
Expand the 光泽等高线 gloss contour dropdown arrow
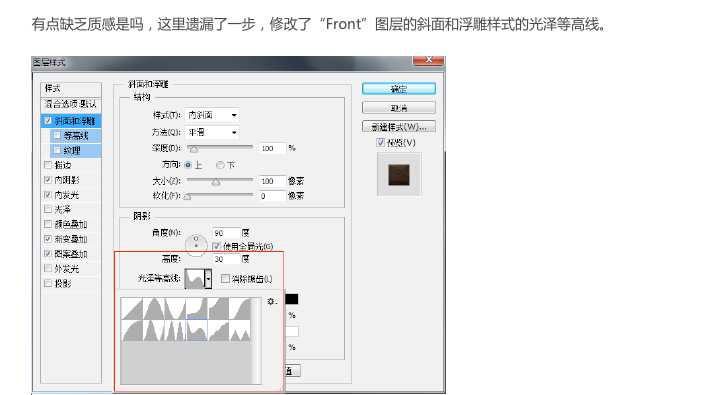click(x=208, y=279)
